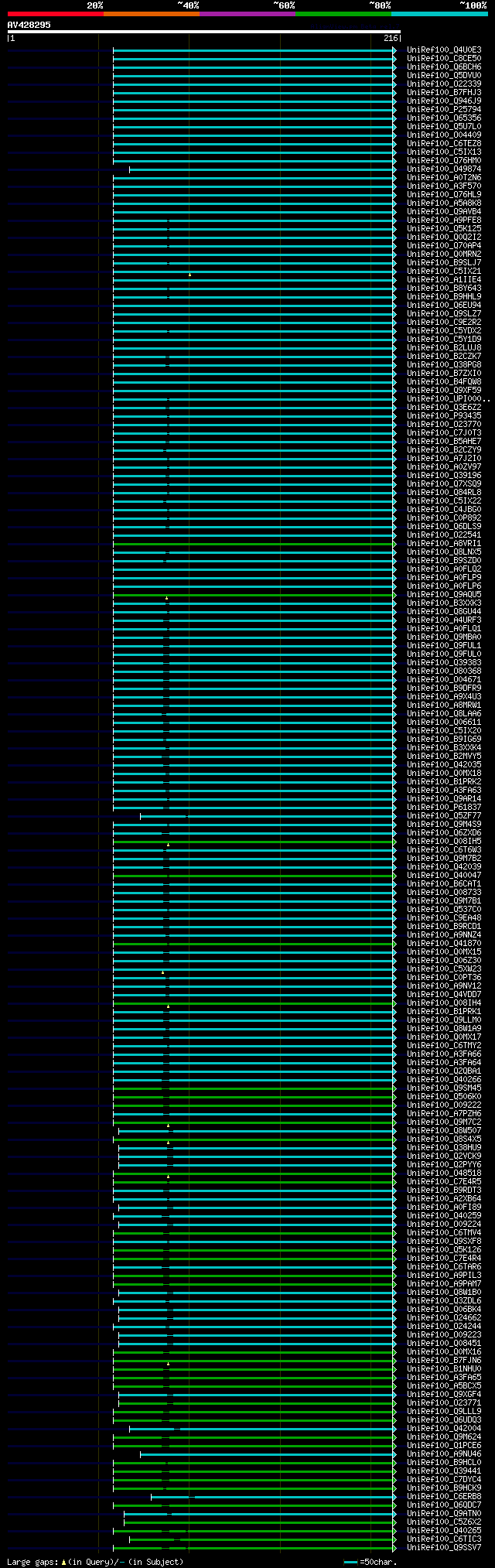Select hit label UniRef100_P61837
This screenshot has height=1568, width=495.
[x=444, y=807]
